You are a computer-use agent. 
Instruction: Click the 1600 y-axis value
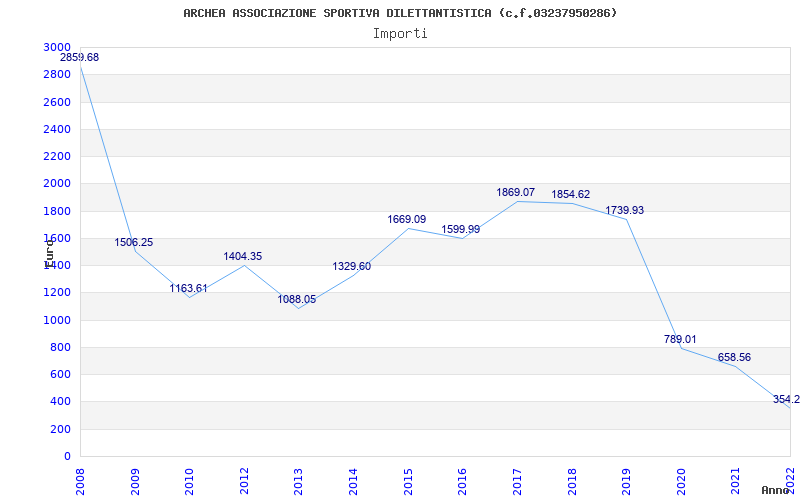click(x=57, y=238)
